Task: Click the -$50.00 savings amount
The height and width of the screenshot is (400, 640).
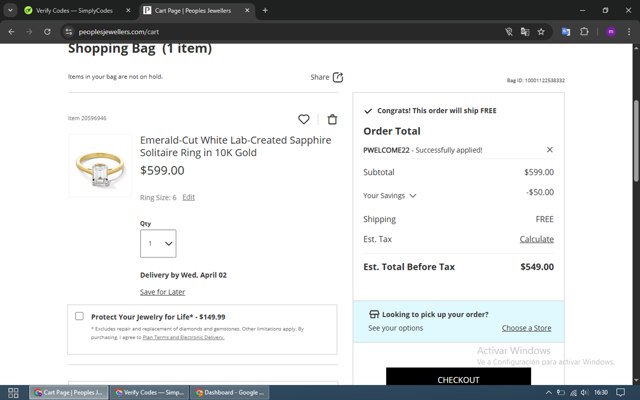Action: [x=540, y=192]
